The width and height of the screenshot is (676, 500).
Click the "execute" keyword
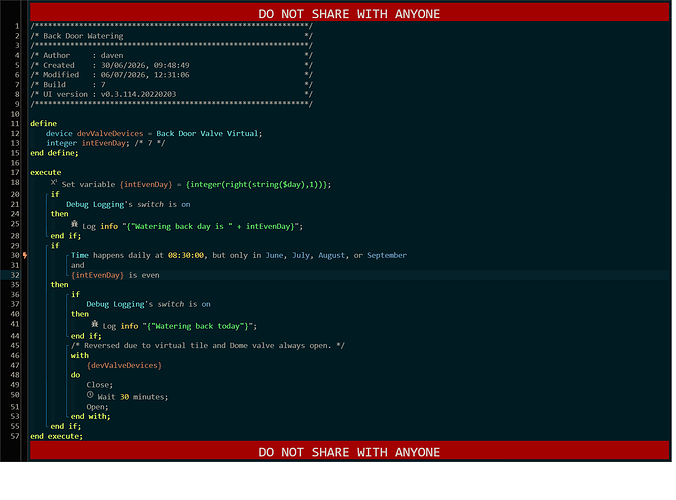(x=46, y=172)
